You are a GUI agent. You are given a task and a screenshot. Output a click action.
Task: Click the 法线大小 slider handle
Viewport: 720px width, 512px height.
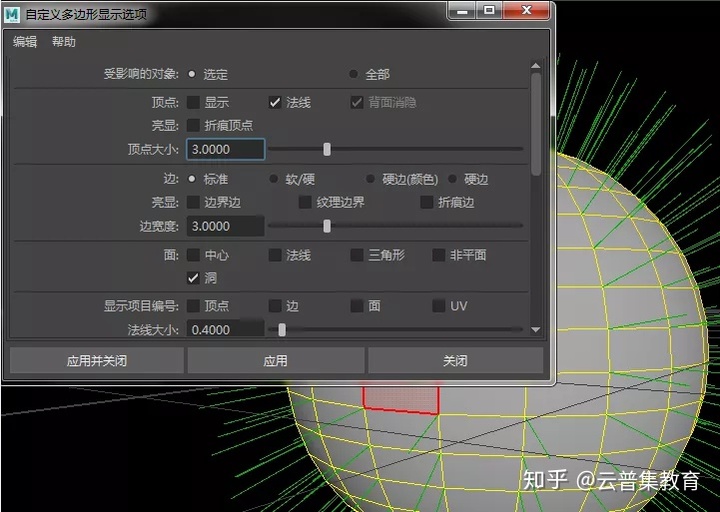pos(282,329)
